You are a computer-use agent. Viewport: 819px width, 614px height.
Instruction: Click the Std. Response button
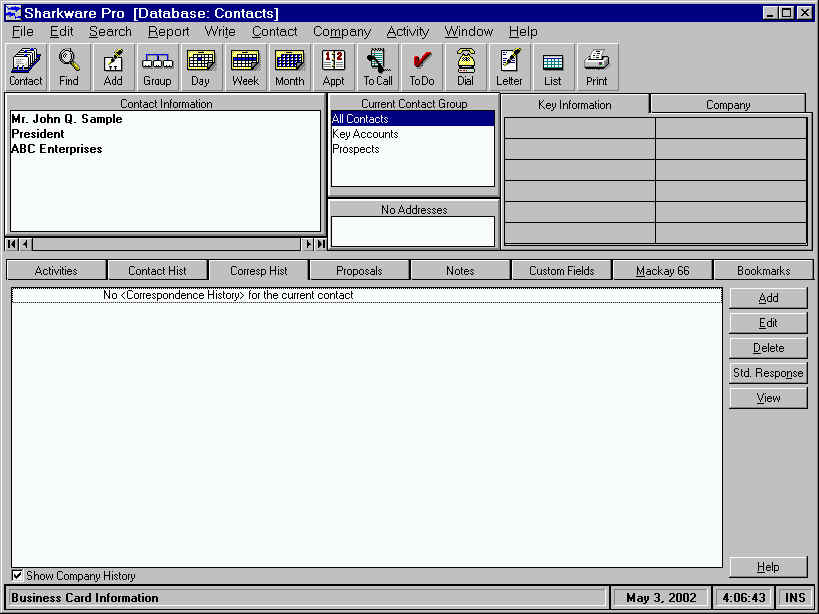tap(767, 373)
